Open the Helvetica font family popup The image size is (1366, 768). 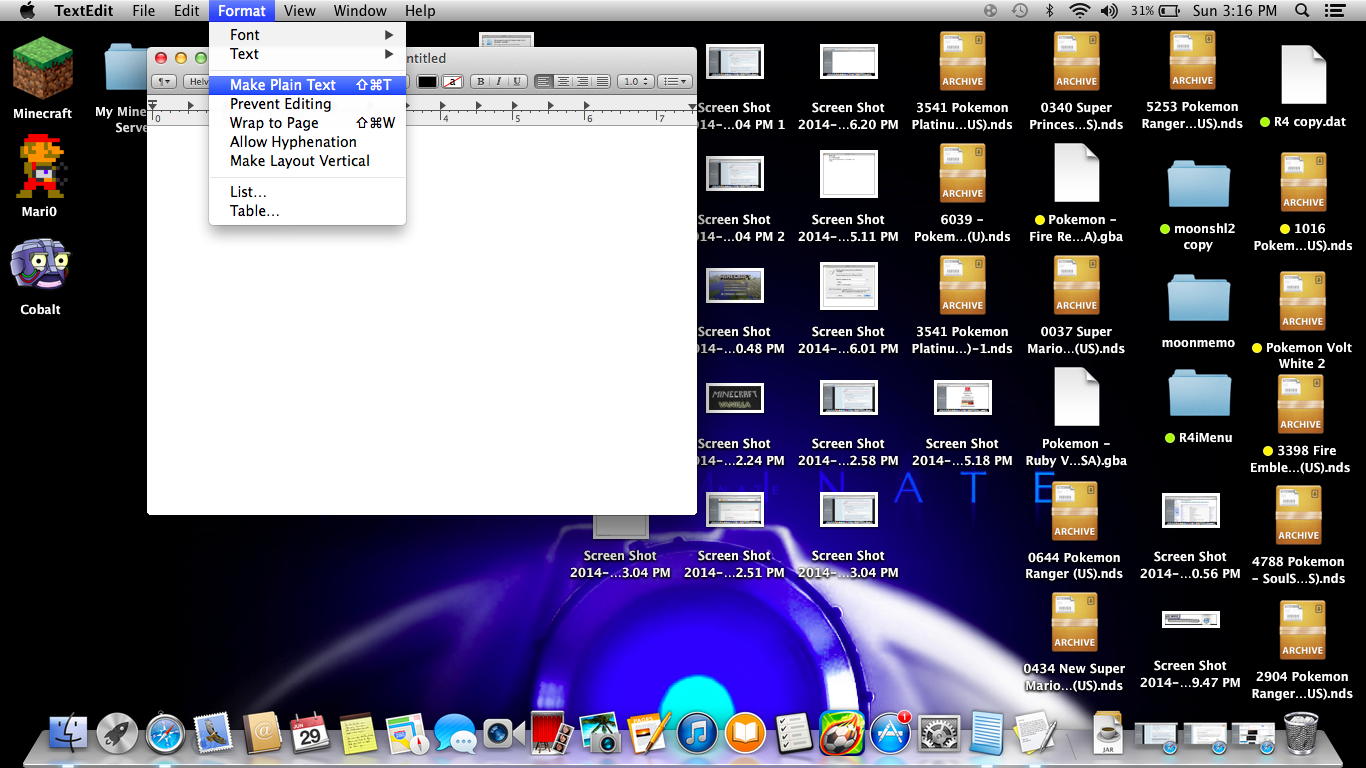[197, 81]
